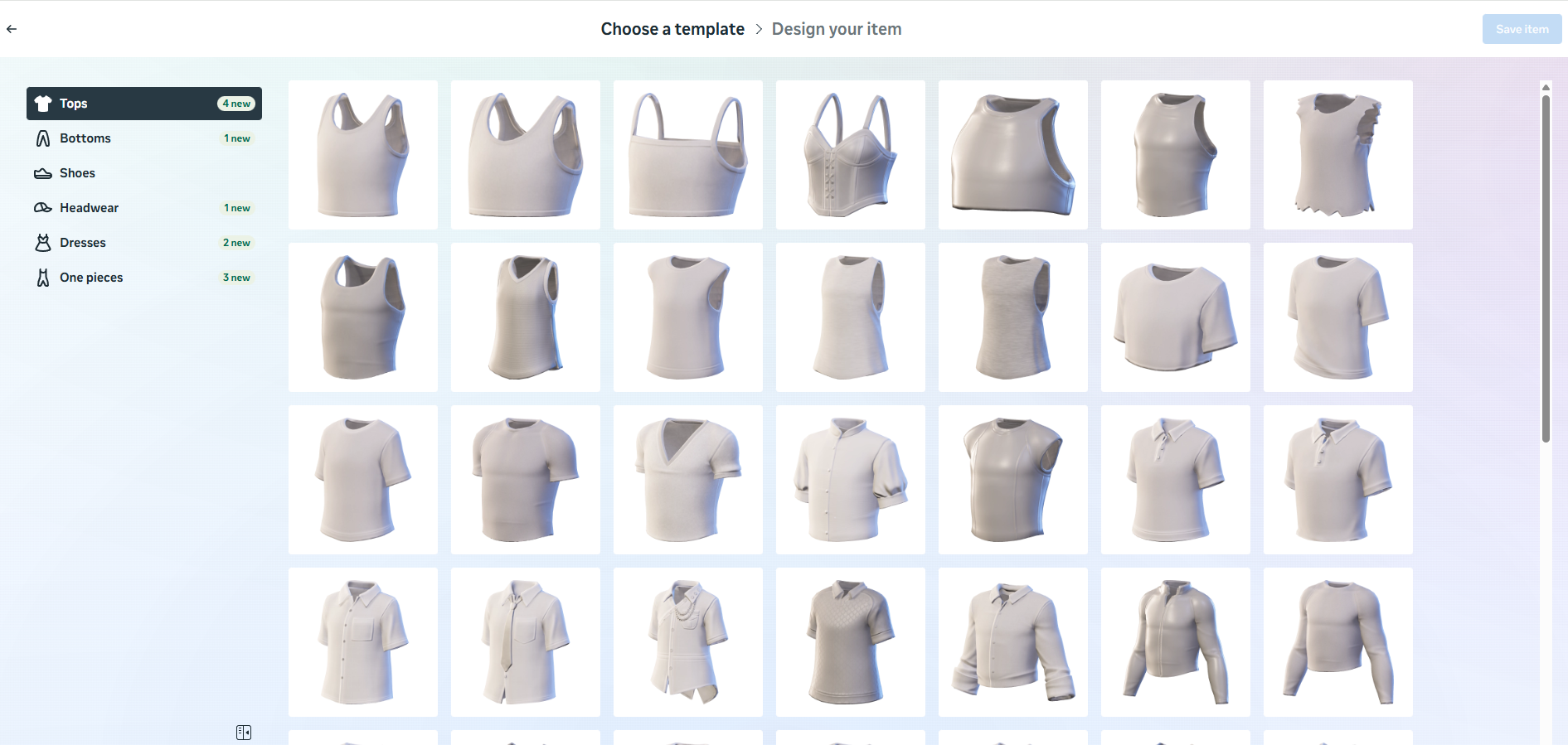
Task: Click the Choose a template breadcrumb
Action: pos(672,29)
